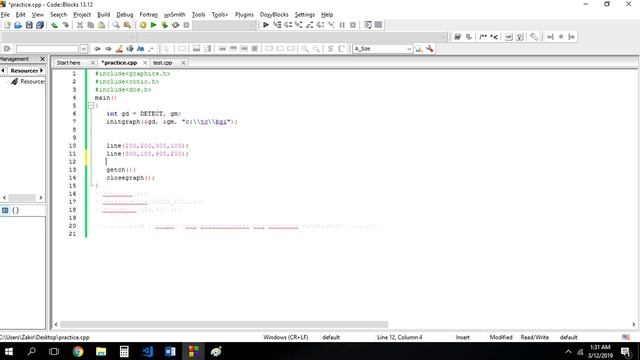Click the Resources tree item
The width and height of the screenshot is (640, 360).
tap(32, 82)
